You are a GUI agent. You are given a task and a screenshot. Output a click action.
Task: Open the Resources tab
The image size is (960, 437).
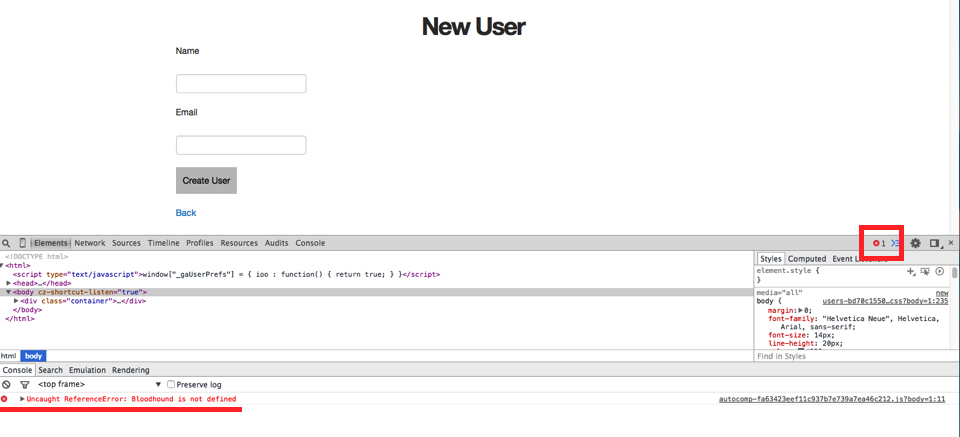coord(239,243)
